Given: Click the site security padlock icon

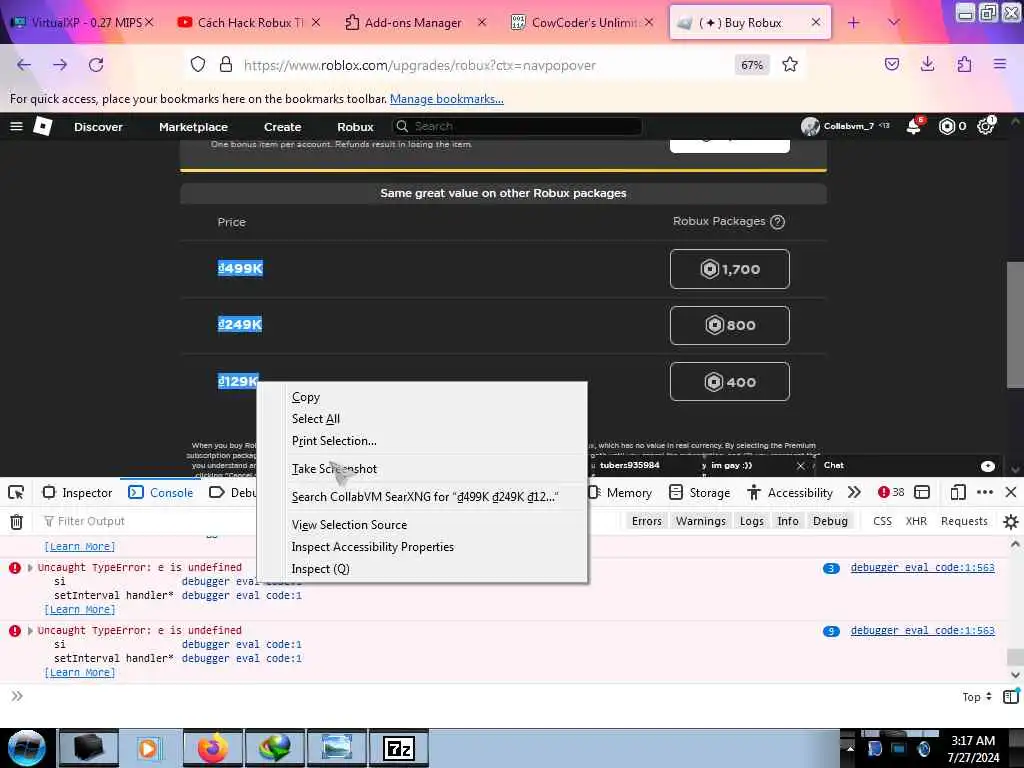Looking at the screenshot, I should click(226, 65).
